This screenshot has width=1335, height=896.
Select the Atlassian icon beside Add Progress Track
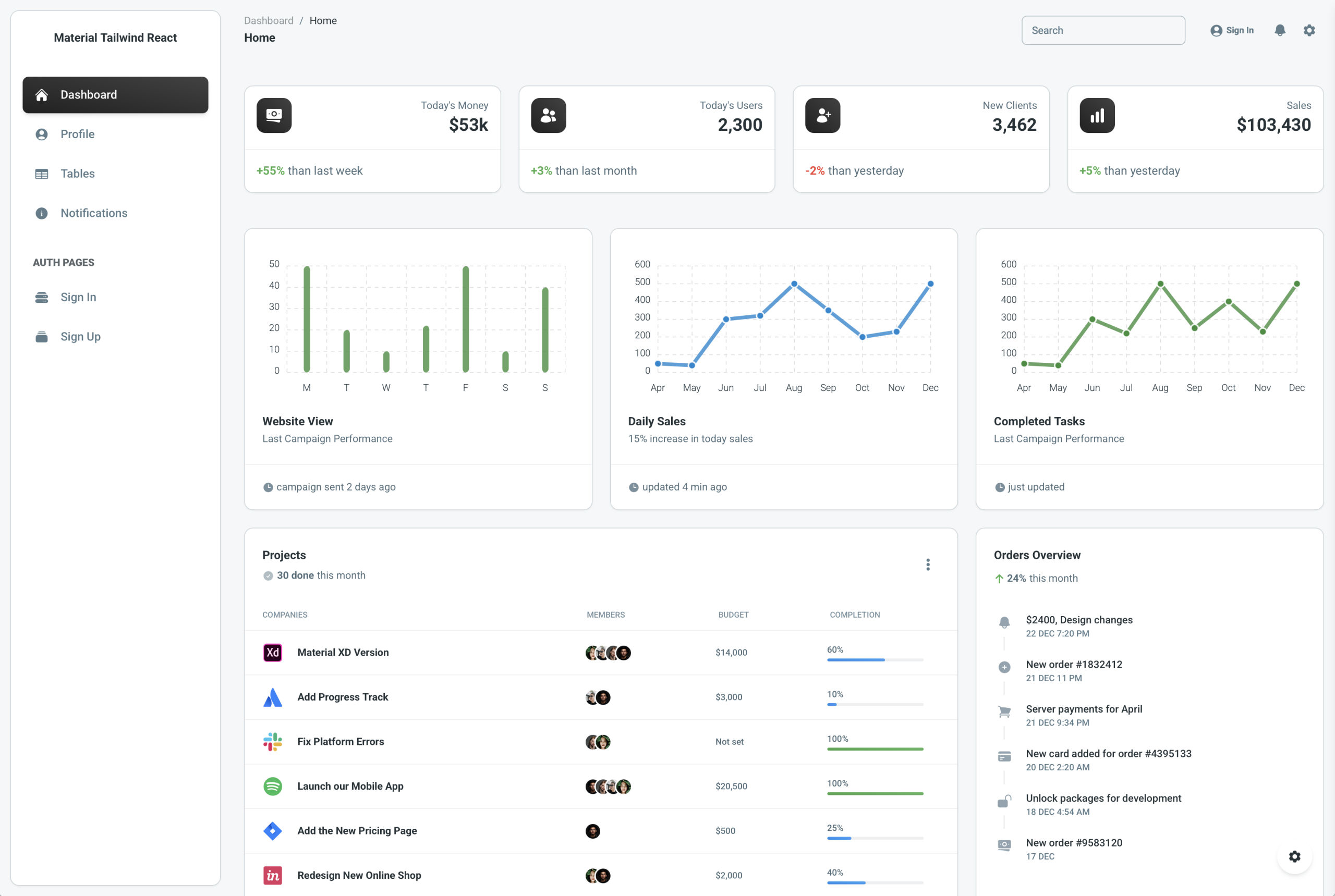(x=273, y=696)
